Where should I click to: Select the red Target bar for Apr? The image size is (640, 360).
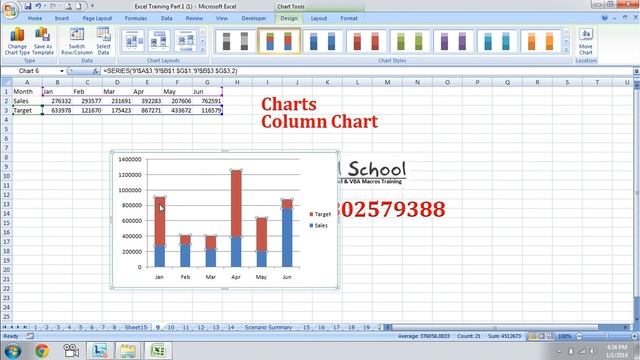pyautogui.click(x=236, y=203)
